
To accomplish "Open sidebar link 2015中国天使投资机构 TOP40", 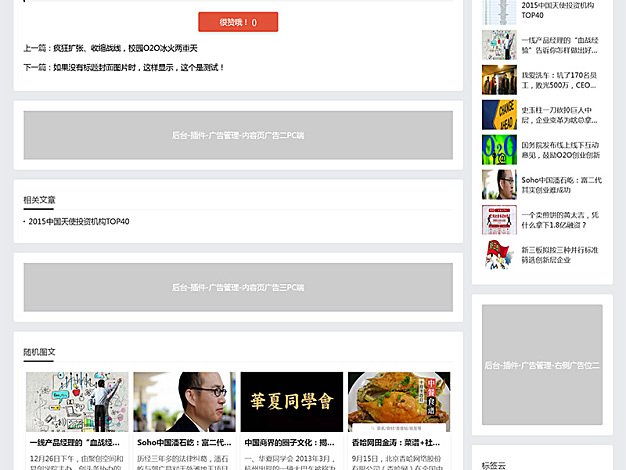I will click(x=558, y=10).
